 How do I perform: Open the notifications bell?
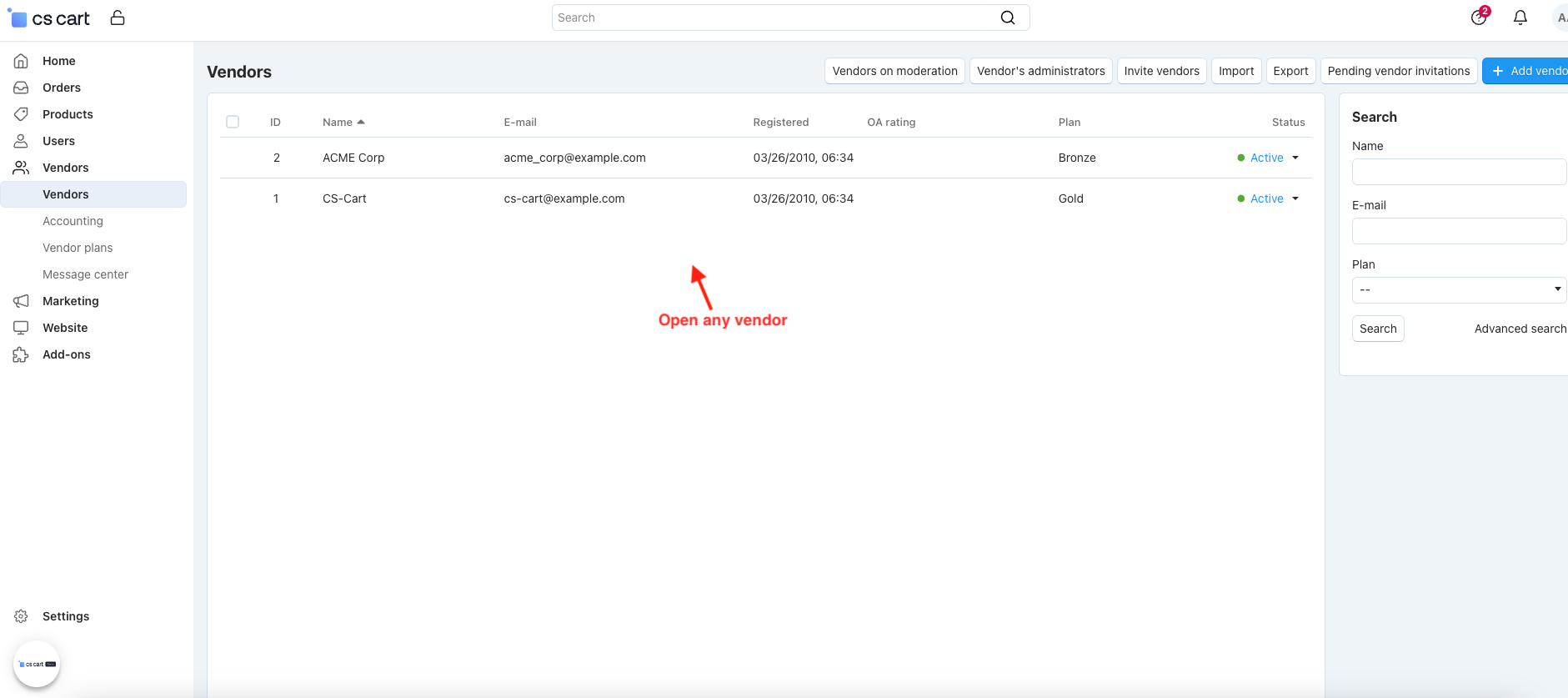[x=1520, y=18]
